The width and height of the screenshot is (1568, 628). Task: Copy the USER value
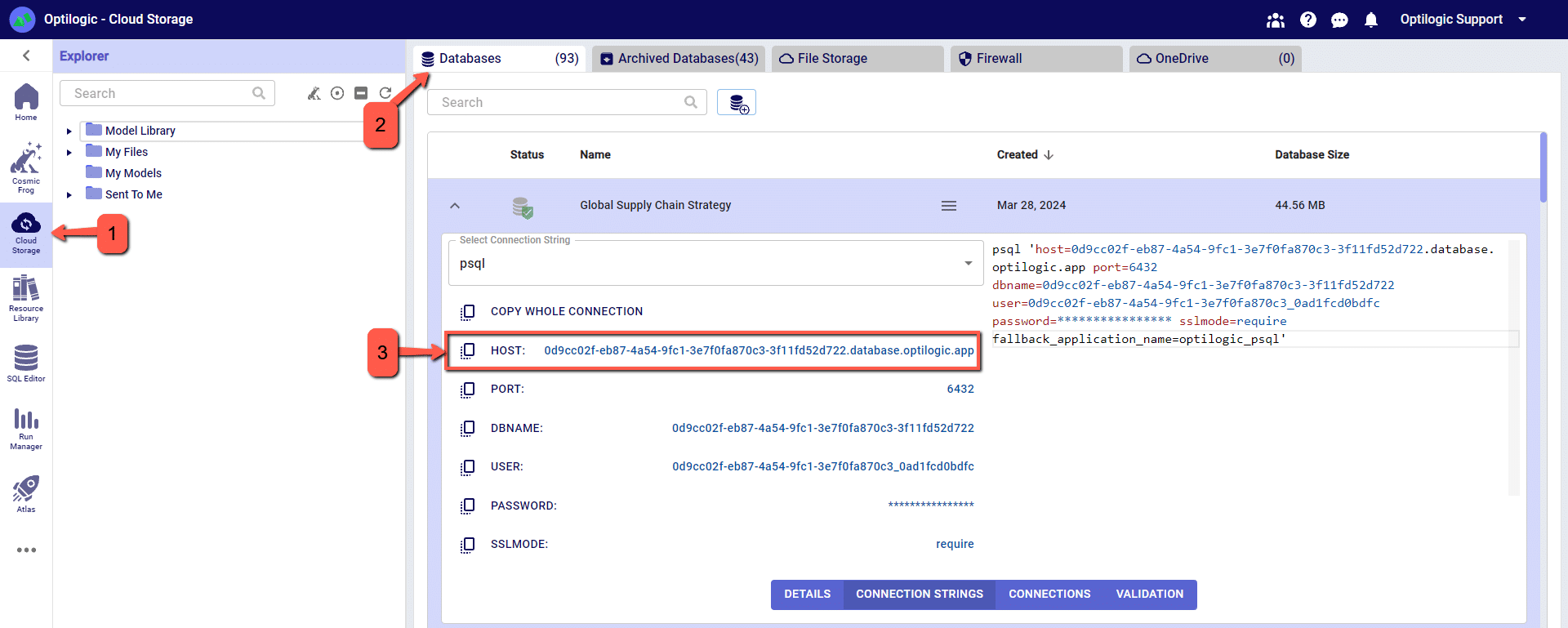point(467,467)
